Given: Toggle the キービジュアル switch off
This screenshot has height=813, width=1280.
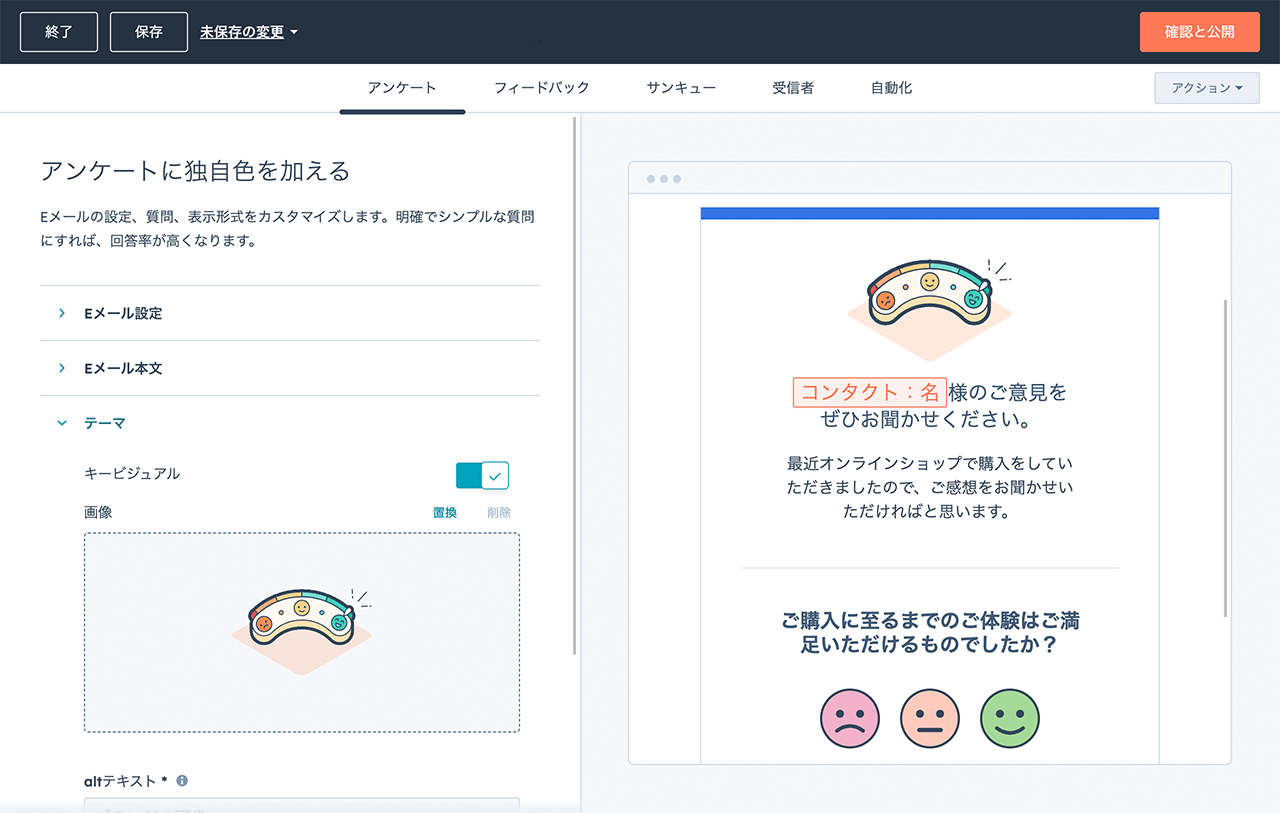Looking at the screenshot, I should click(x=482, y=476).
